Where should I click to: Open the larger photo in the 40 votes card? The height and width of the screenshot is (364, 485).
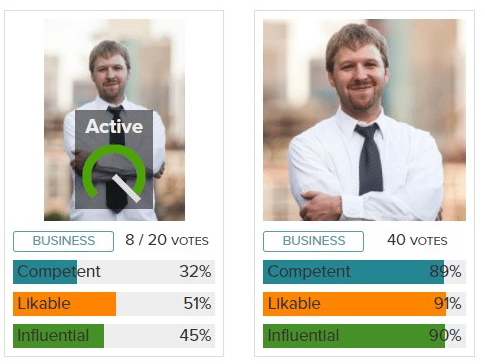pos(364,120)
